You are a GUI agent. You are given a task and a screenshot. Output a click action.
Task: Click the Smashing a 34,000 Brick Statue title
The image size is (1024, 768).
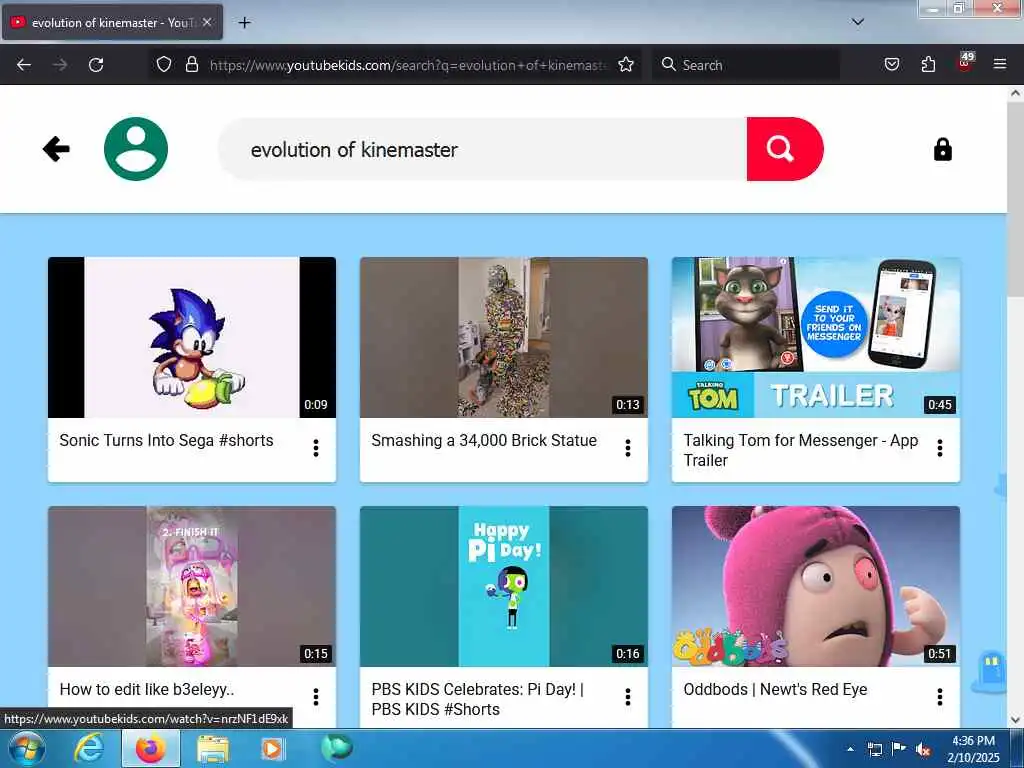[484, 441]
